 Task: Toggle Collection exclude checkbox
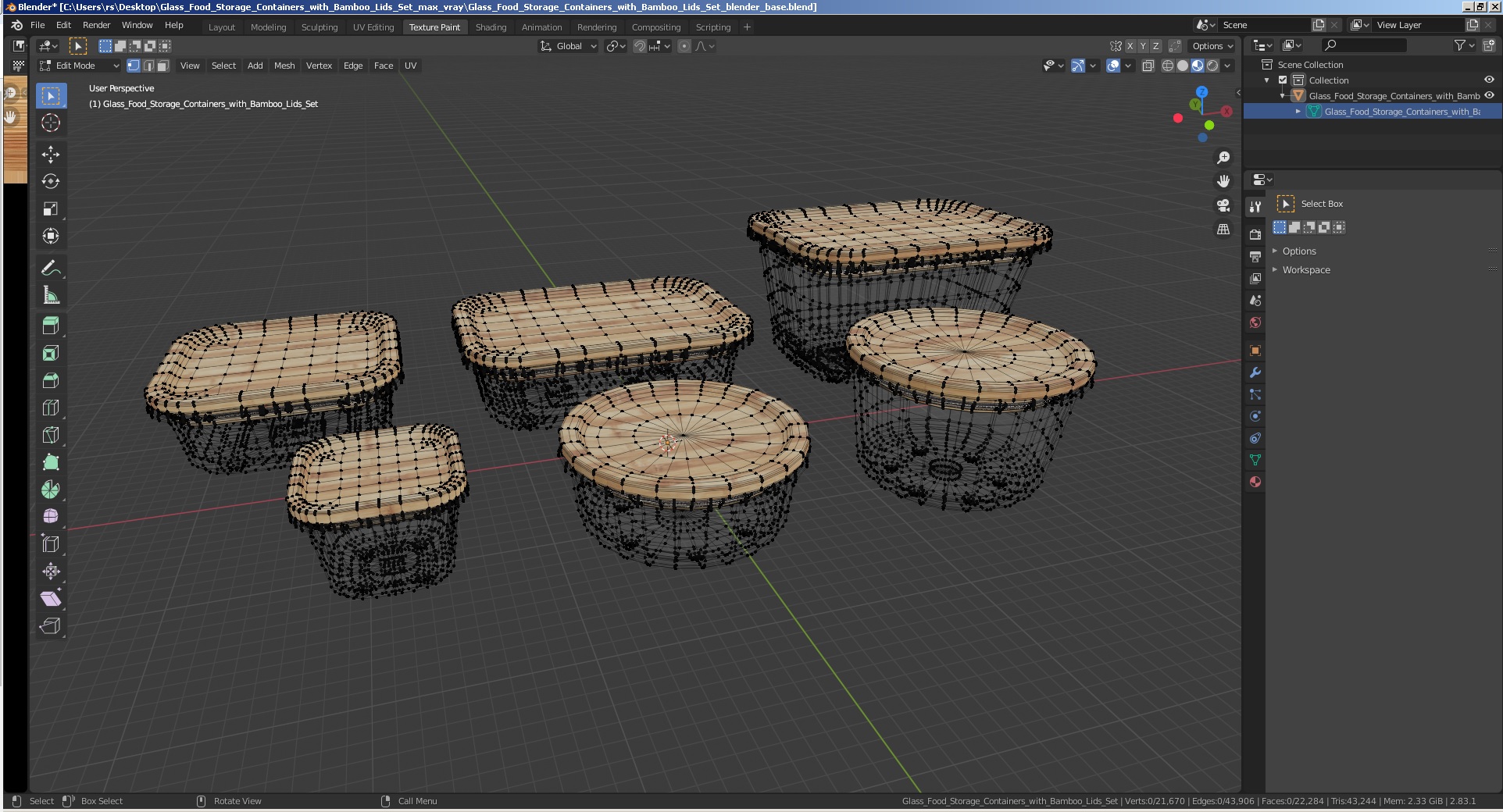(1283, 80)
